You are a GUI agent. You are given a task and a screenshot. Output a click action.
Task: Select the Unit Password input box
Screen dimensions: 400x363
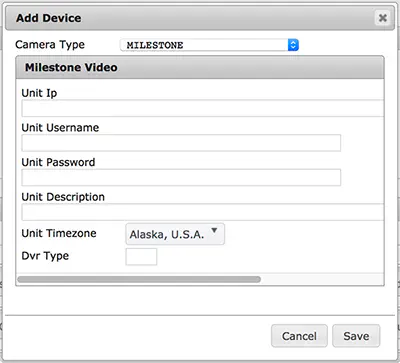coord(181,177)
